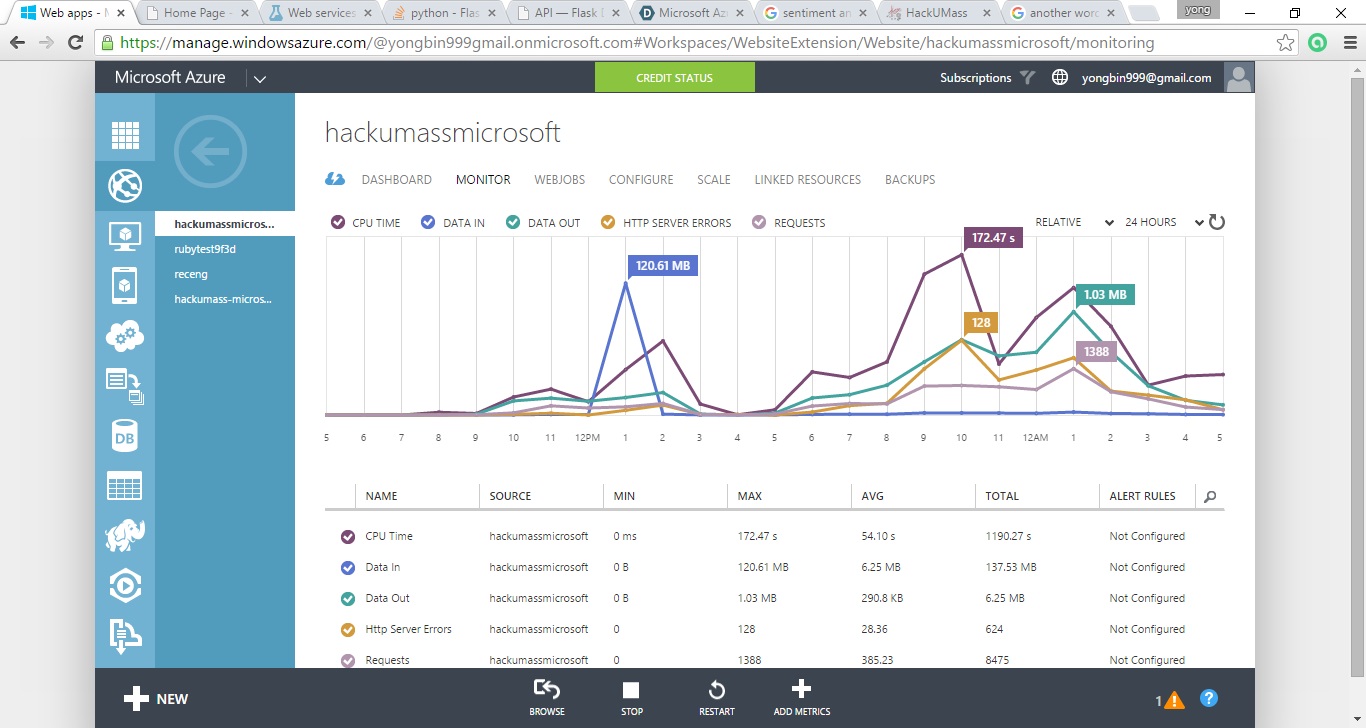Open the 24 HOURS time range dropdown

click(x=1164, y=222)
